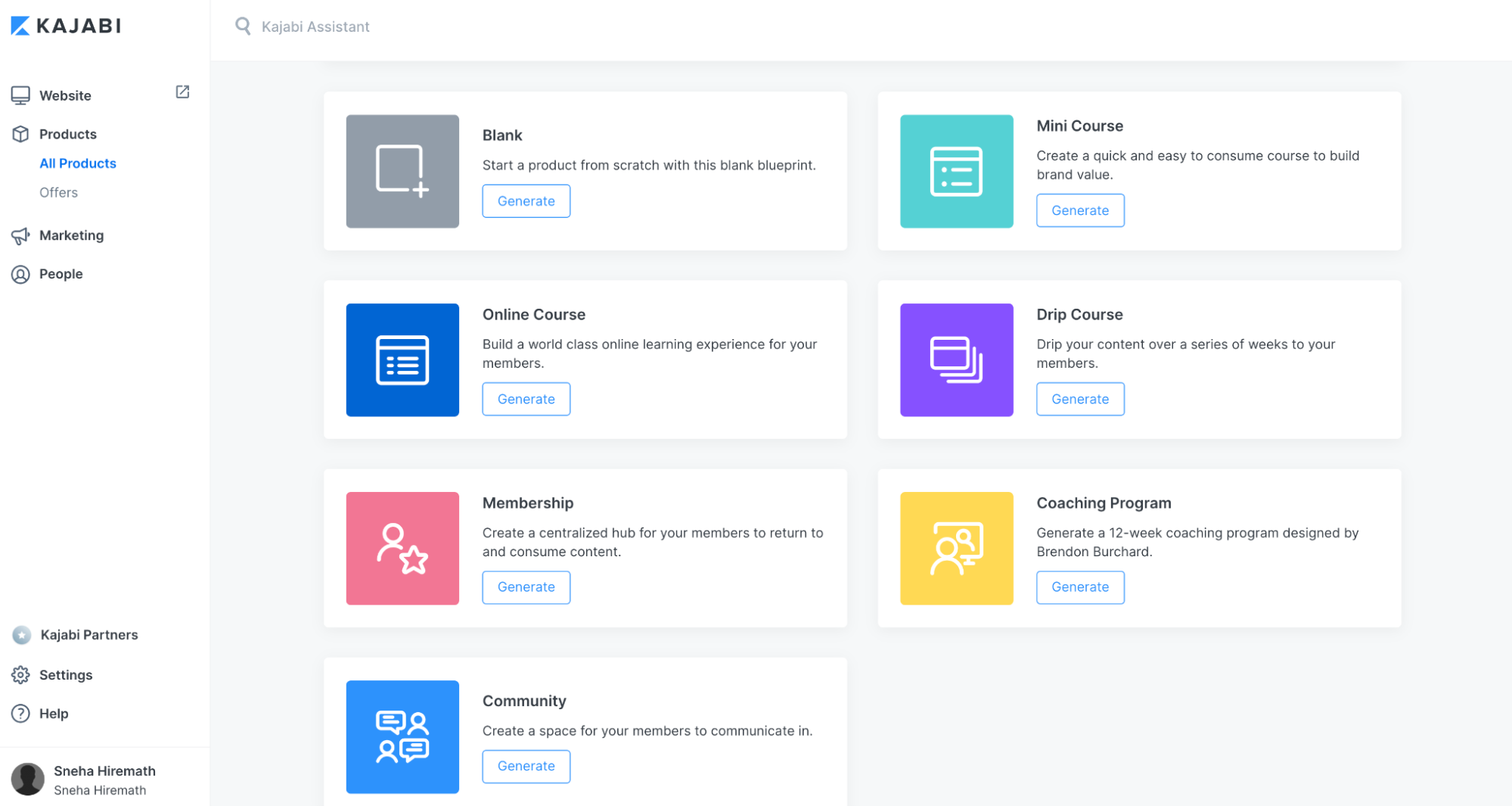Screen dimensions: 1512x806
Task: Open Help from sidebar
Action: click(x=54, y=714)
